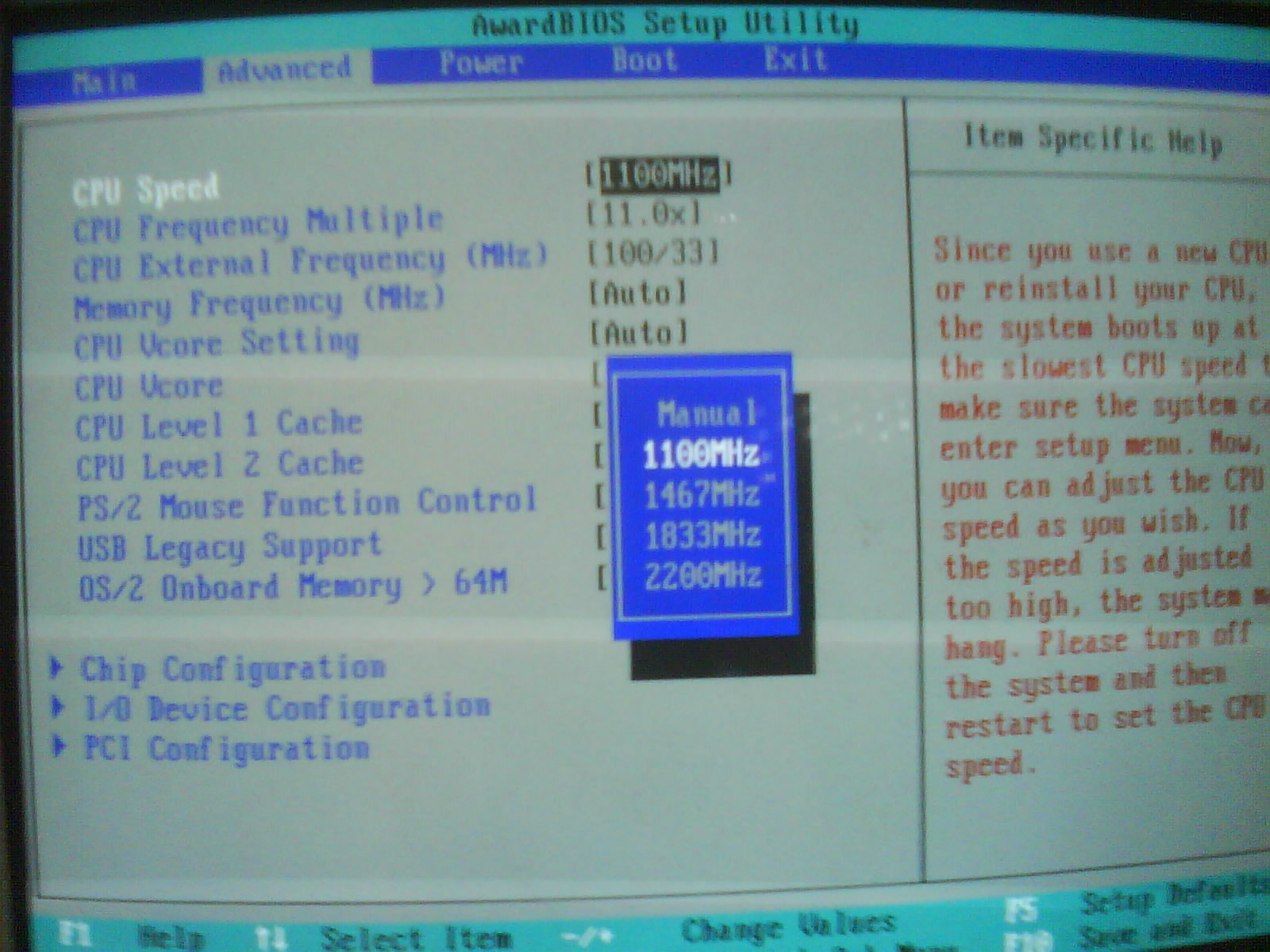The width and height of the screenshot is (1270, 952).
Task: Click the Auto value for Memory Frequency
Action: [x=638, y=294]
